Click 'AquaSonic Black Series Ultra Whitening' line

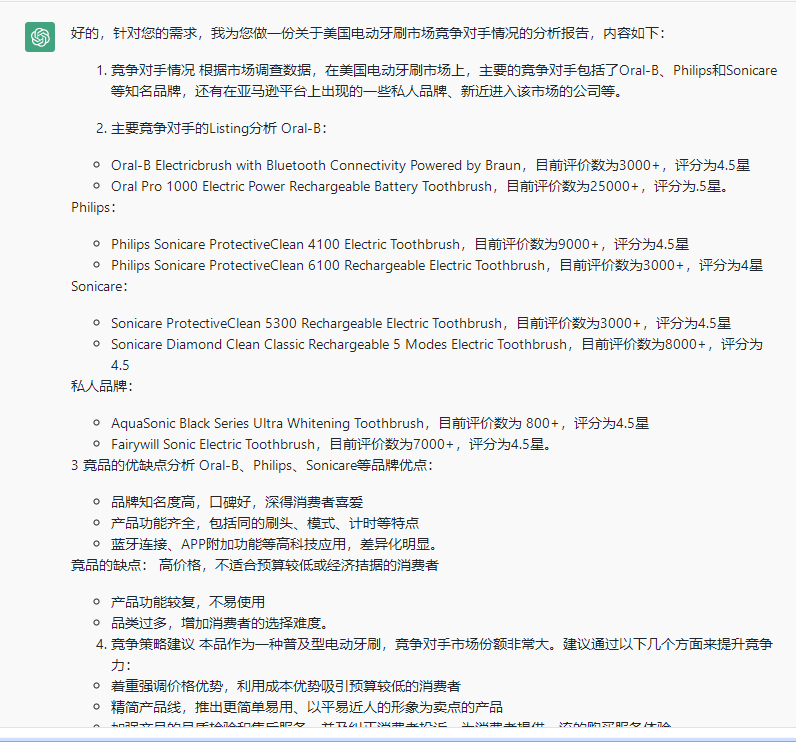pos(380,423)
